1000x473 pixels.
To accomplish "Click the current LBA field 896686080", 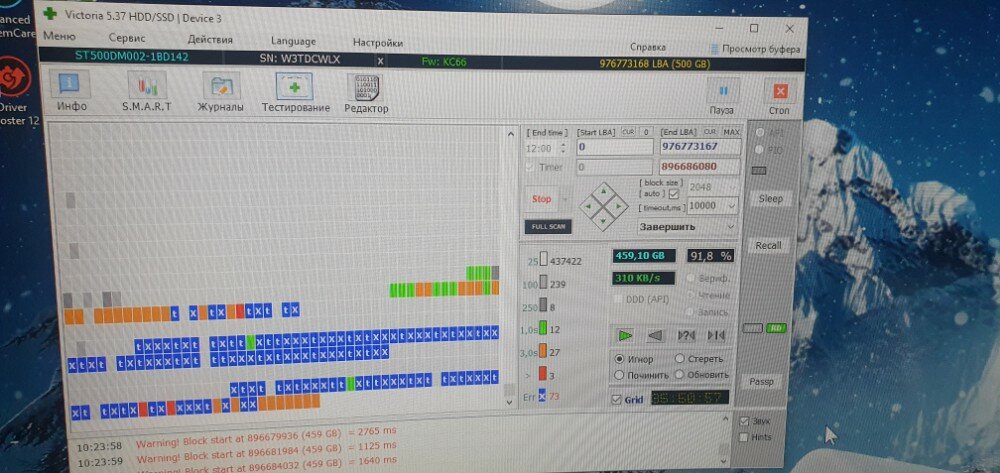I will pyautogui.click(x=700, y=167).
